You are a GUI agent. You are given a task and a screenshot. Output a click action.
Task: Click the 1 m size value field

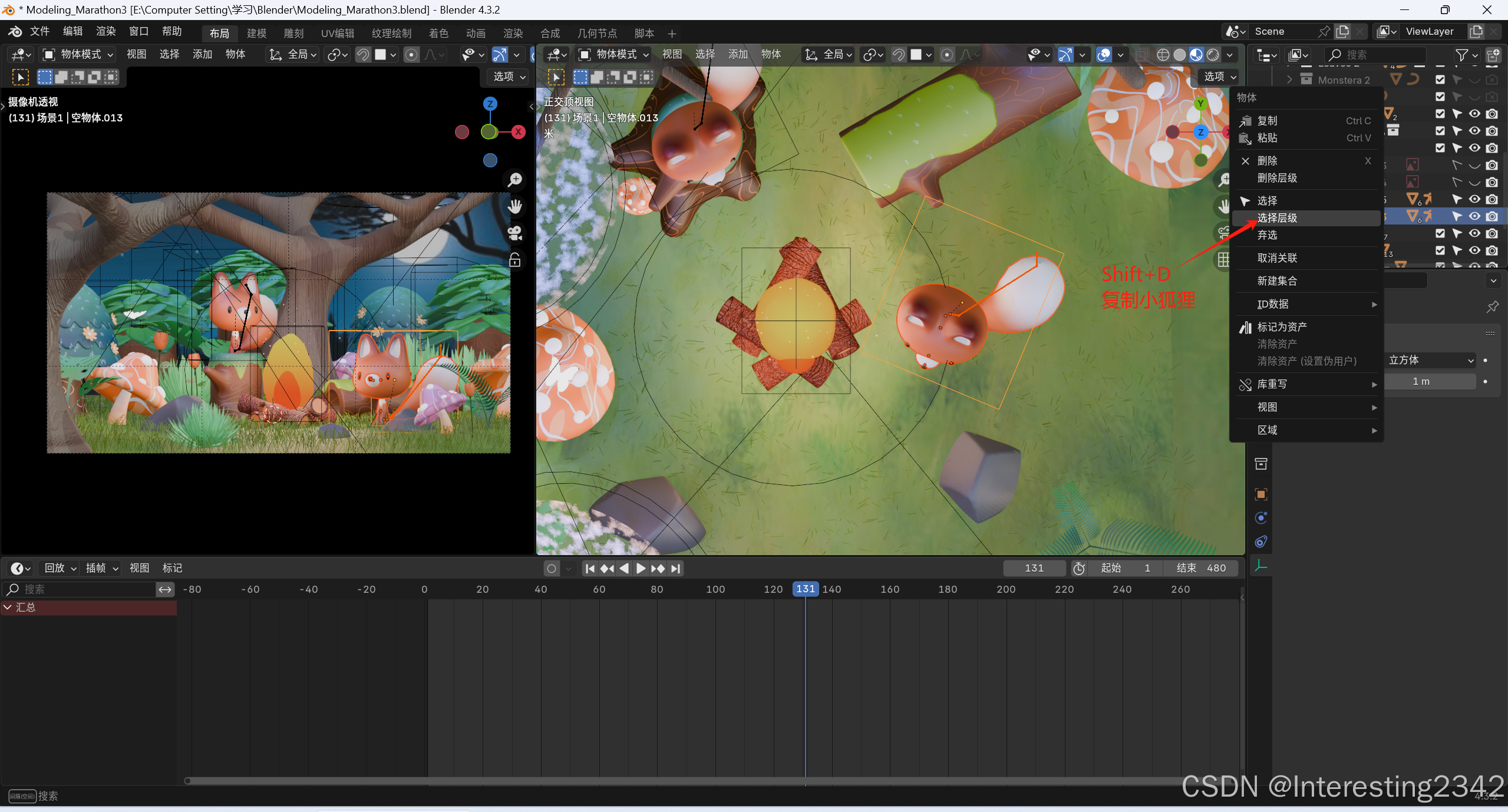pyautogui.click(x=1421, y=382)
